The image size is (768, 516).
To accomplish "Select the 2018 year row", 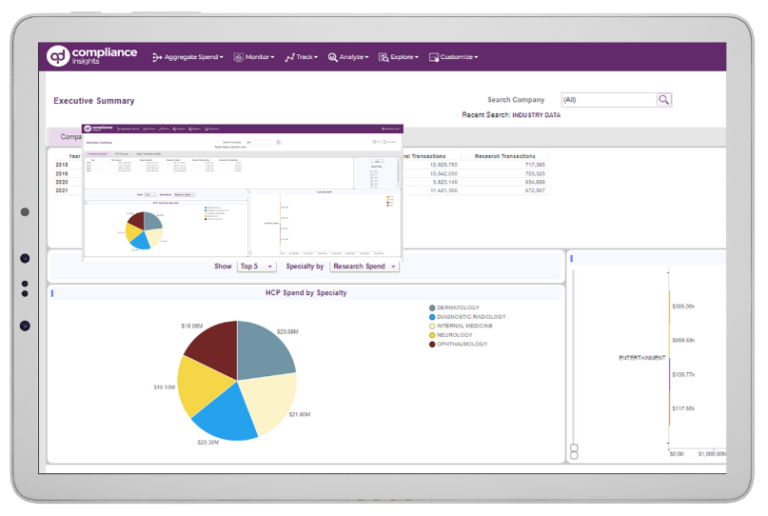I will [62, 165].
